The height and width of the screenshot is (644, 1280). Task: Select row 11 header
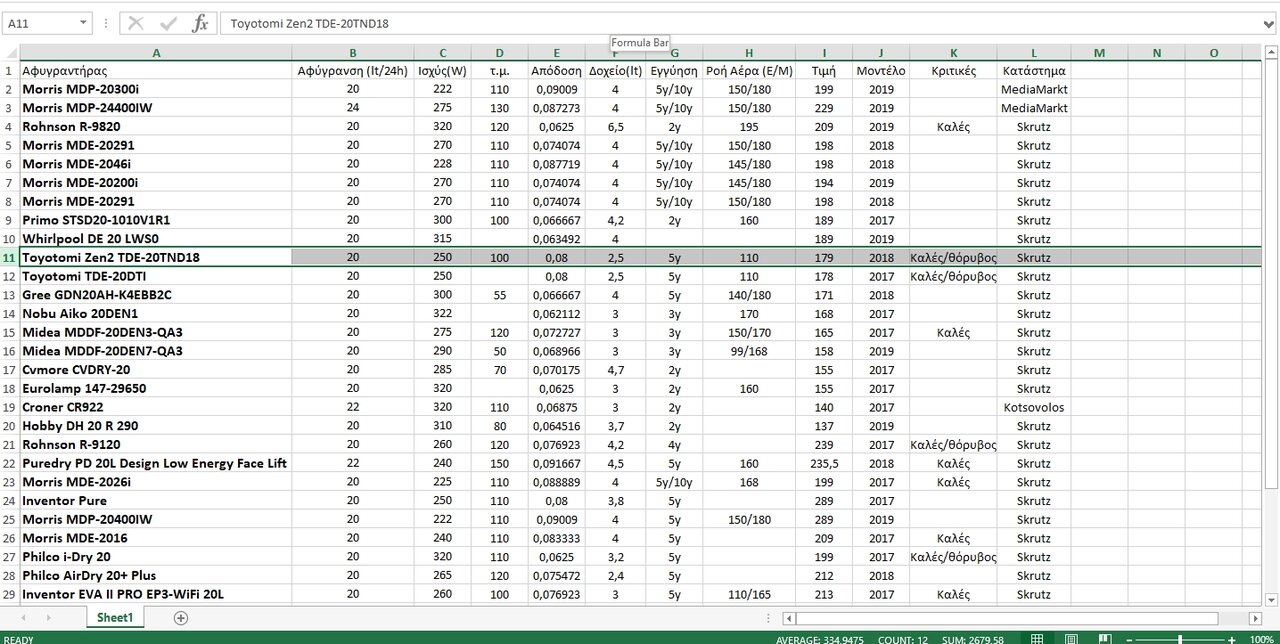tap(10, 258)
